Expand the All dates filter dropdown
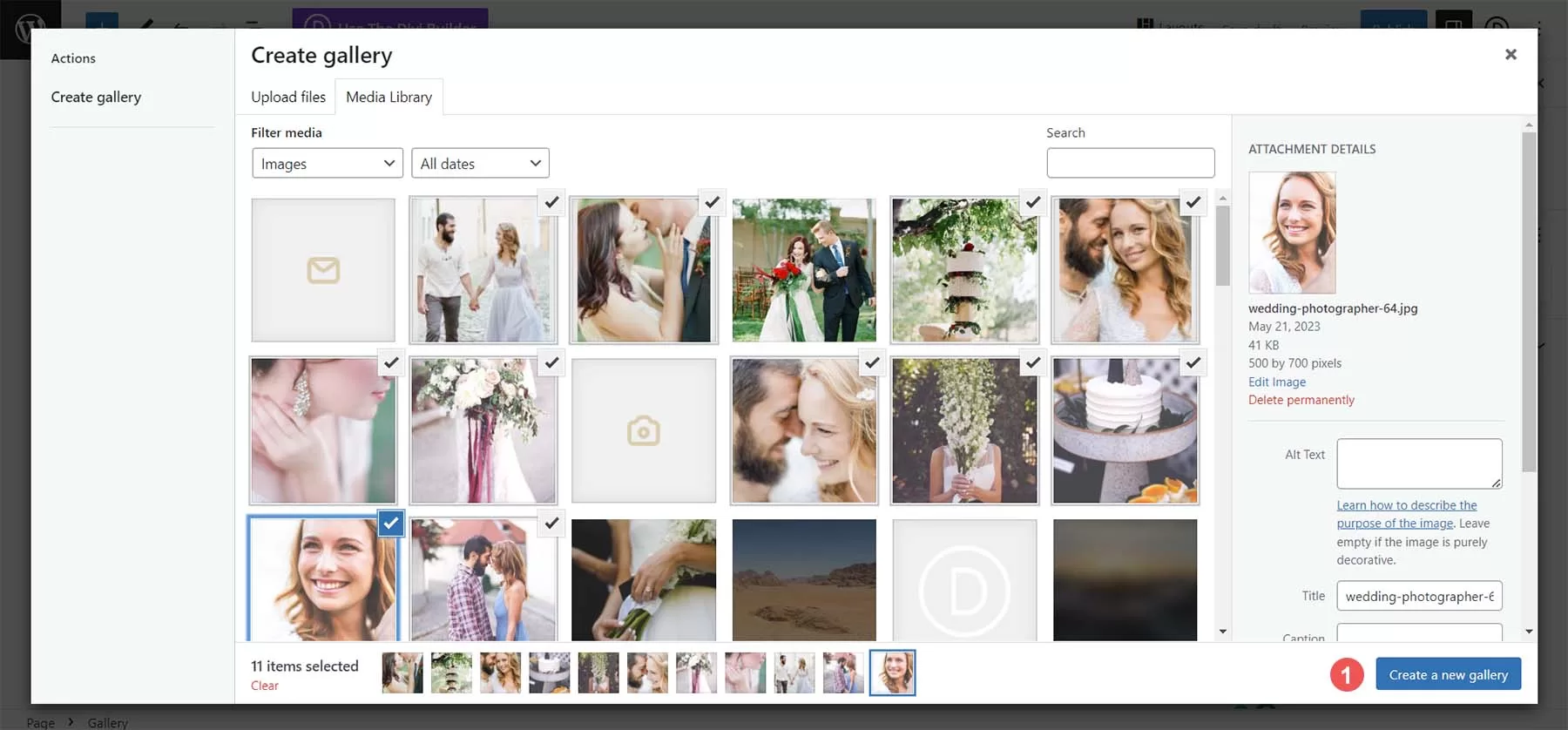Screen dimensions: 1568x730 click(480, 163)
